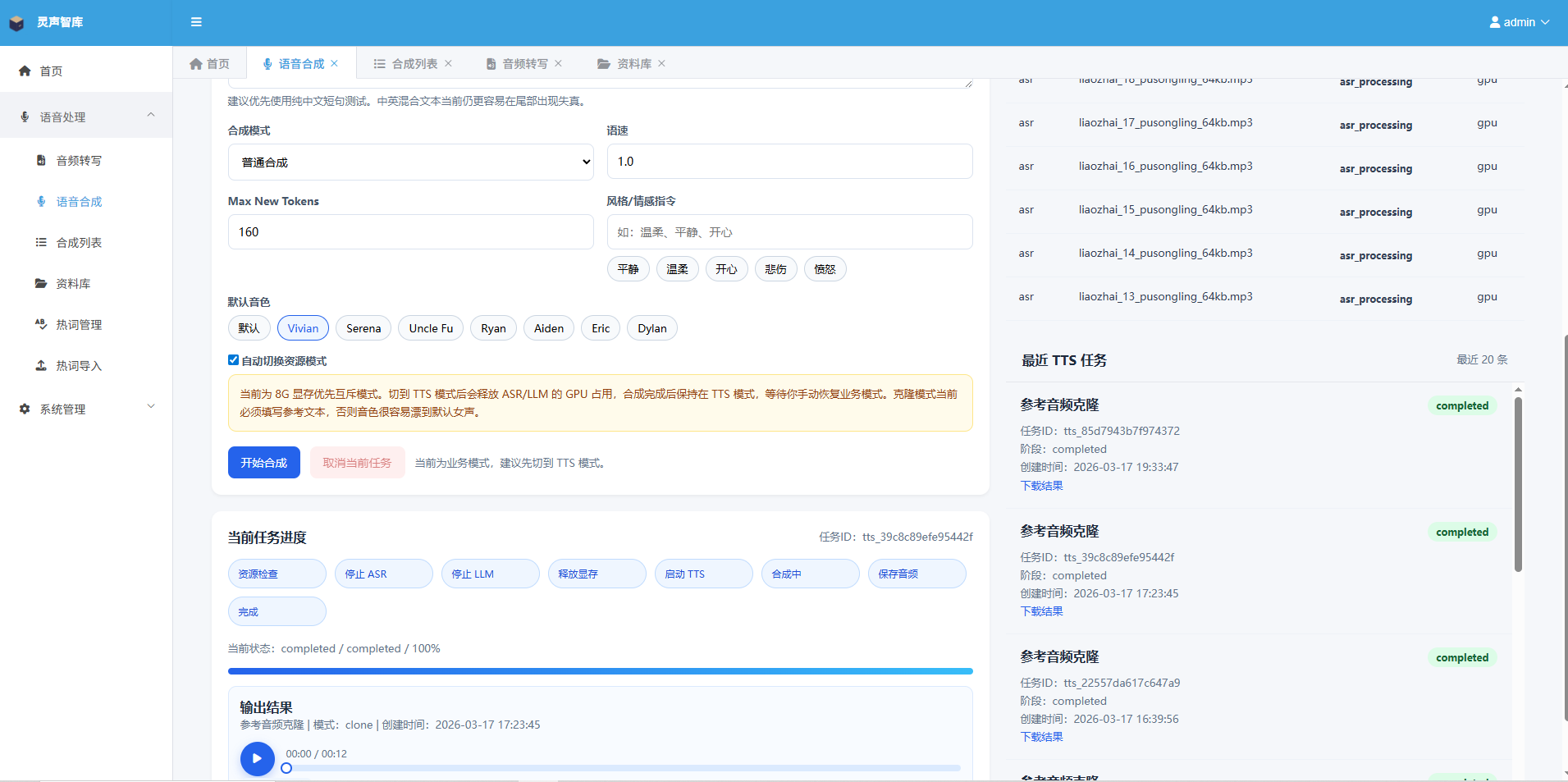
Task: Expand the admin account menu
Action: (1519, 22)
